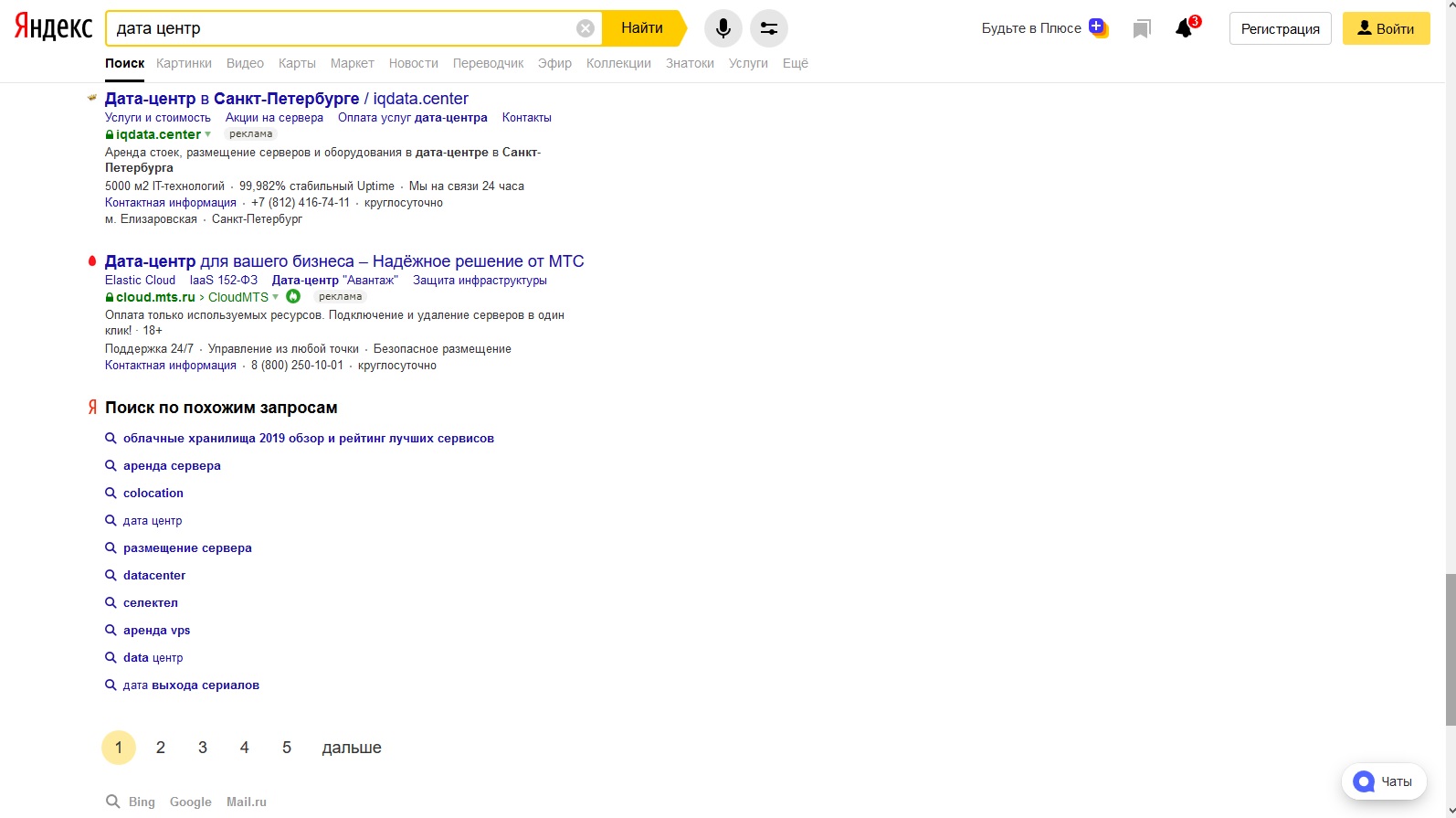
Task: Open the Ещё menu
Action: [x=796, y=63]
